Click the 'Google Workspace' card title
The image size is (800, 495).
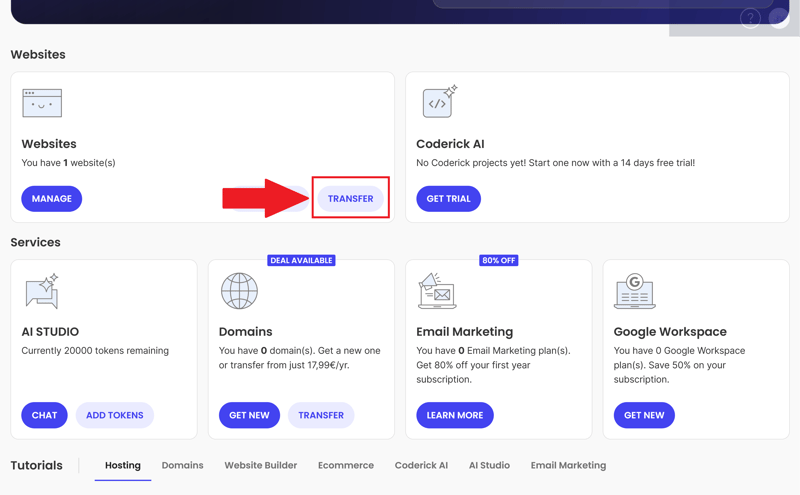coord(670,332)
